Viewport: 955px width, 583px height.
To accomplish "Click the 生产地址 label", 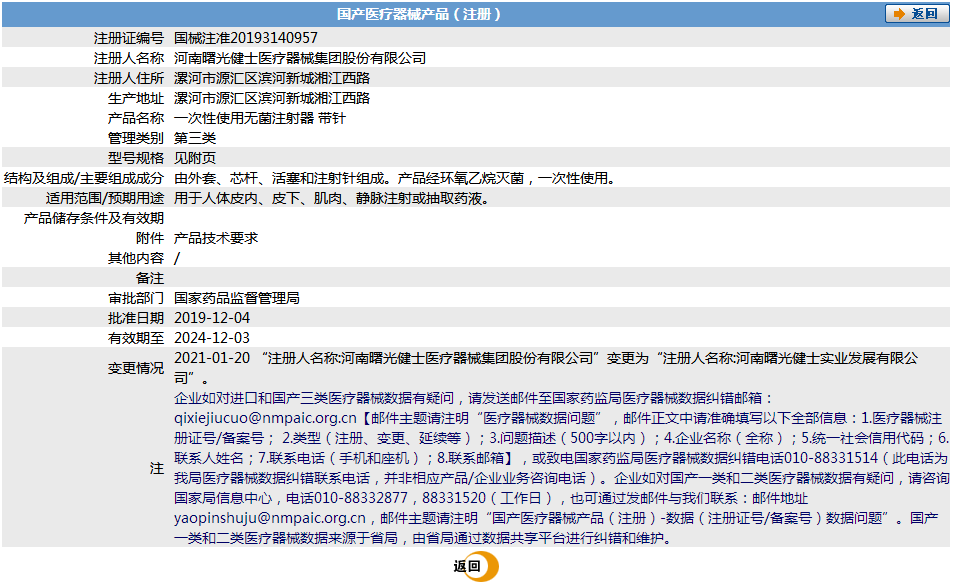I will pos(136,98).
